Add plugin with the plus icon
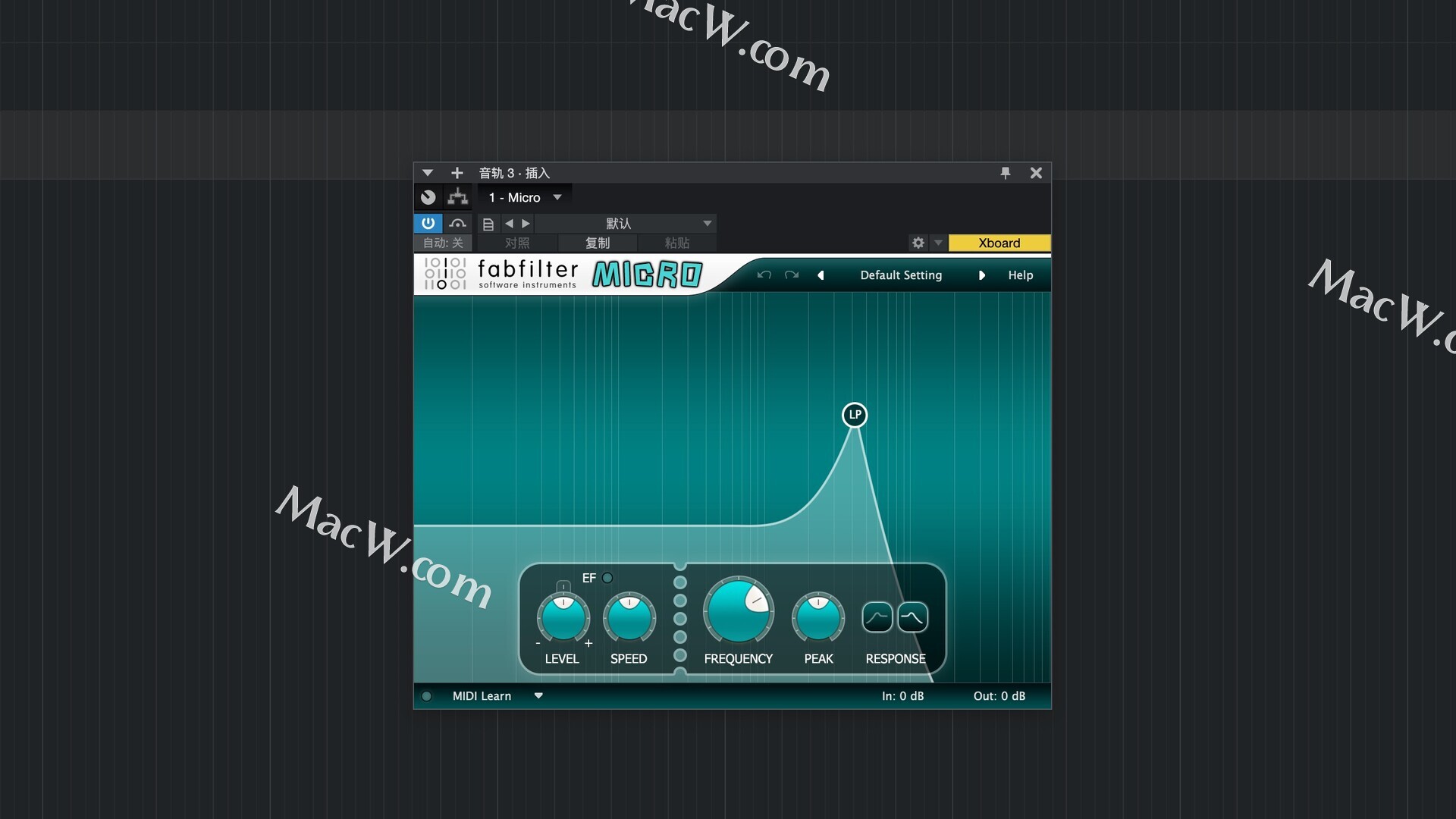The width and height of the screenshot is (1456, 819). pos(457,173)
